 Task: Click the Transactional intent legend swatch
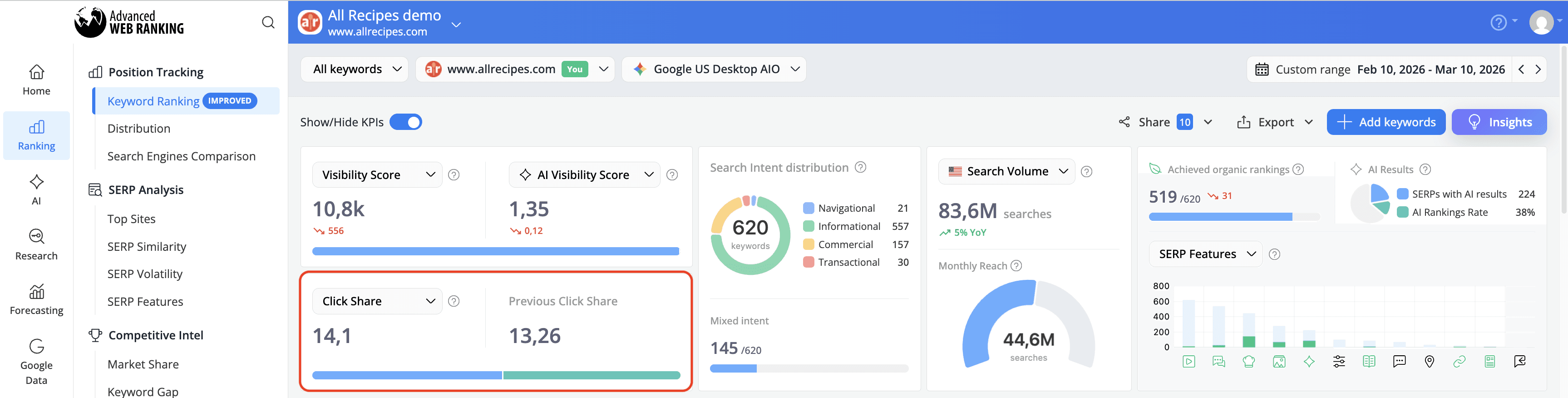[809, 262]
